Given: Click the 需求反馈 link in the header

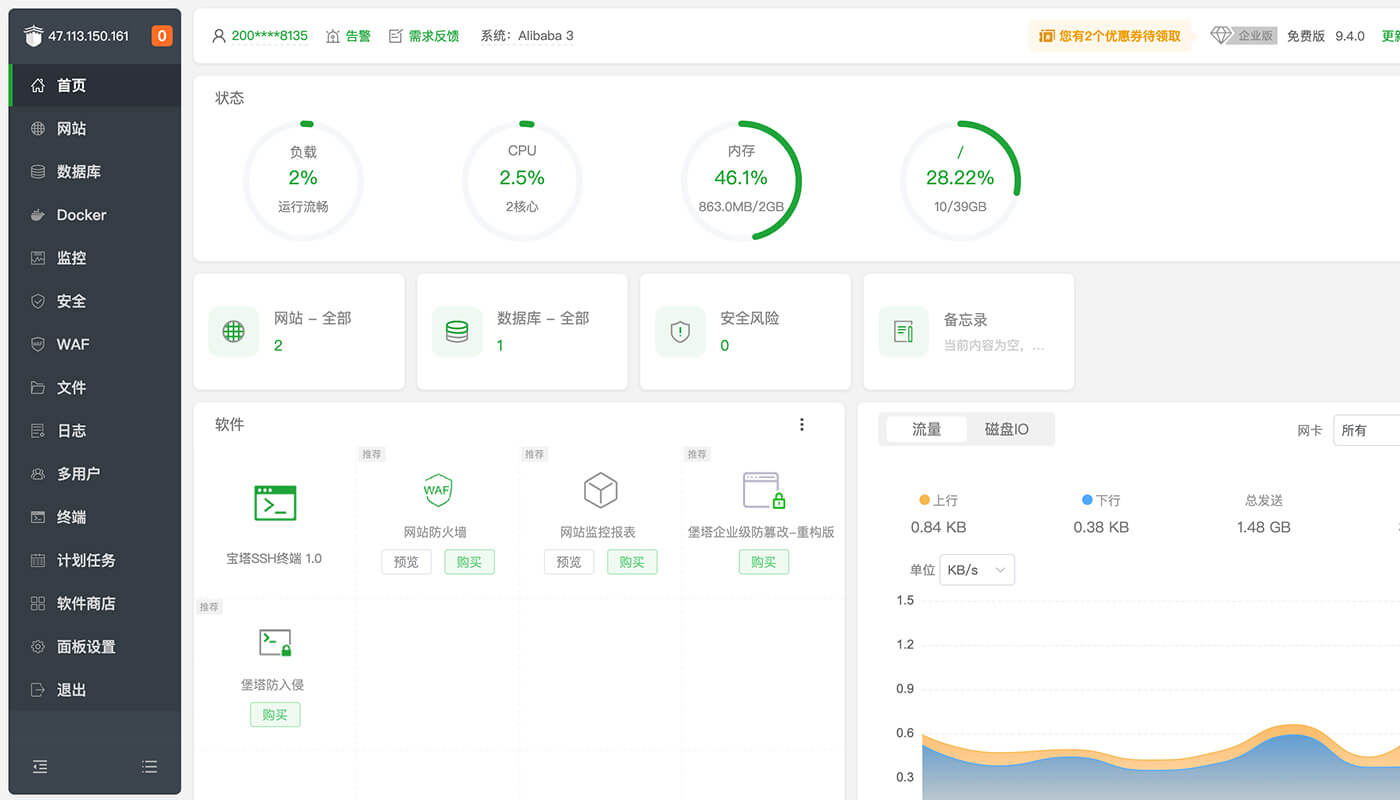Looking at the screenshot, I should (434, 36).
